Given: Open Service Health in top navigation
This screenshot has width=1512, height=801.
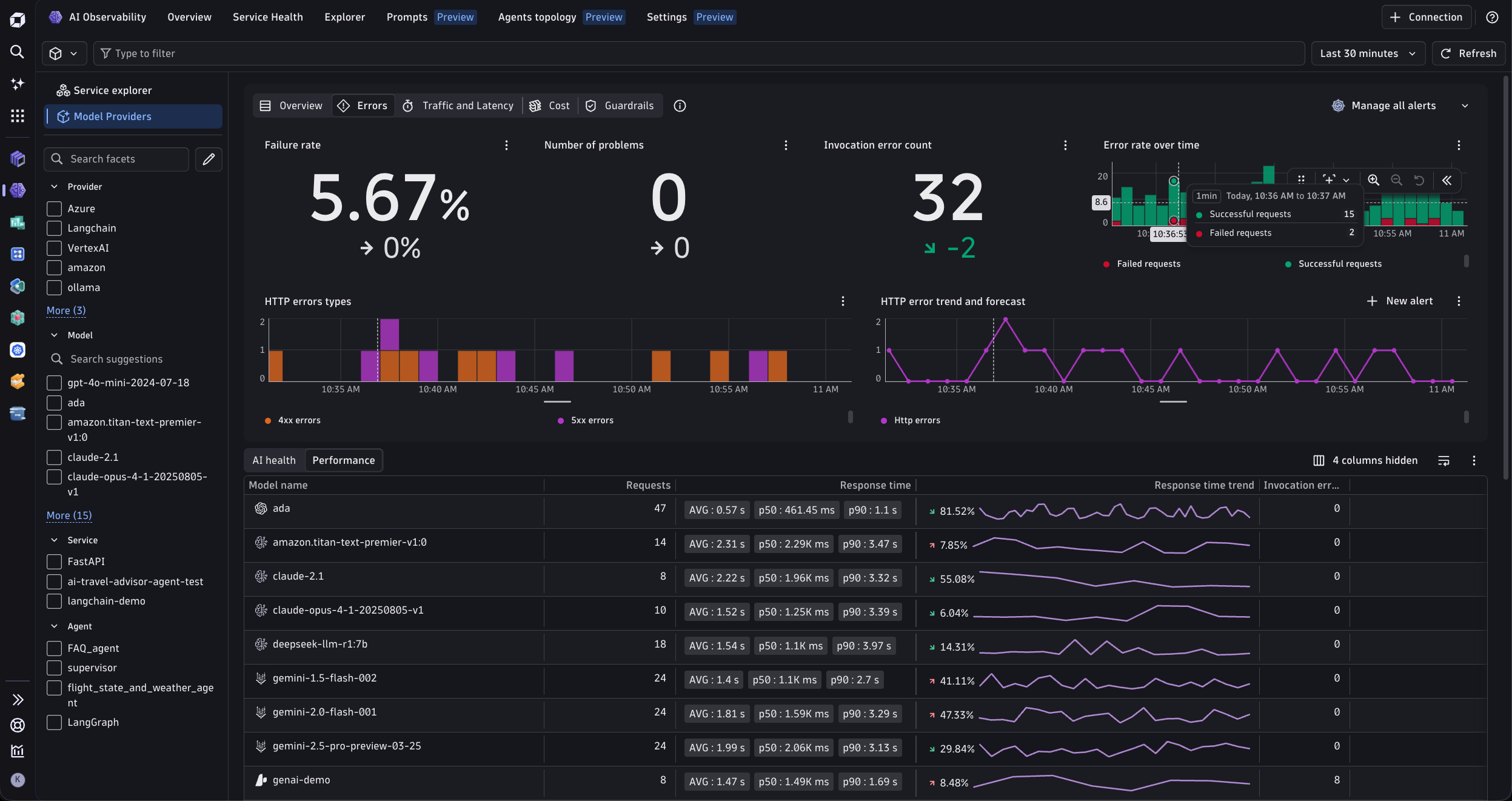Looking at the screenshot, I should click(268, 17).
